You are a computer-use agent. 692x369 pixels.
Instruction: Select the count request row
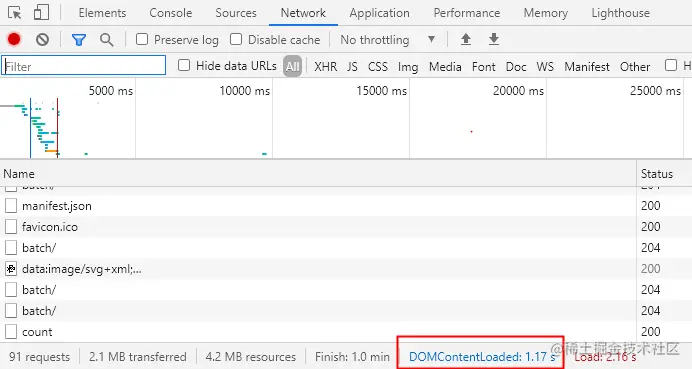point(346,332)
